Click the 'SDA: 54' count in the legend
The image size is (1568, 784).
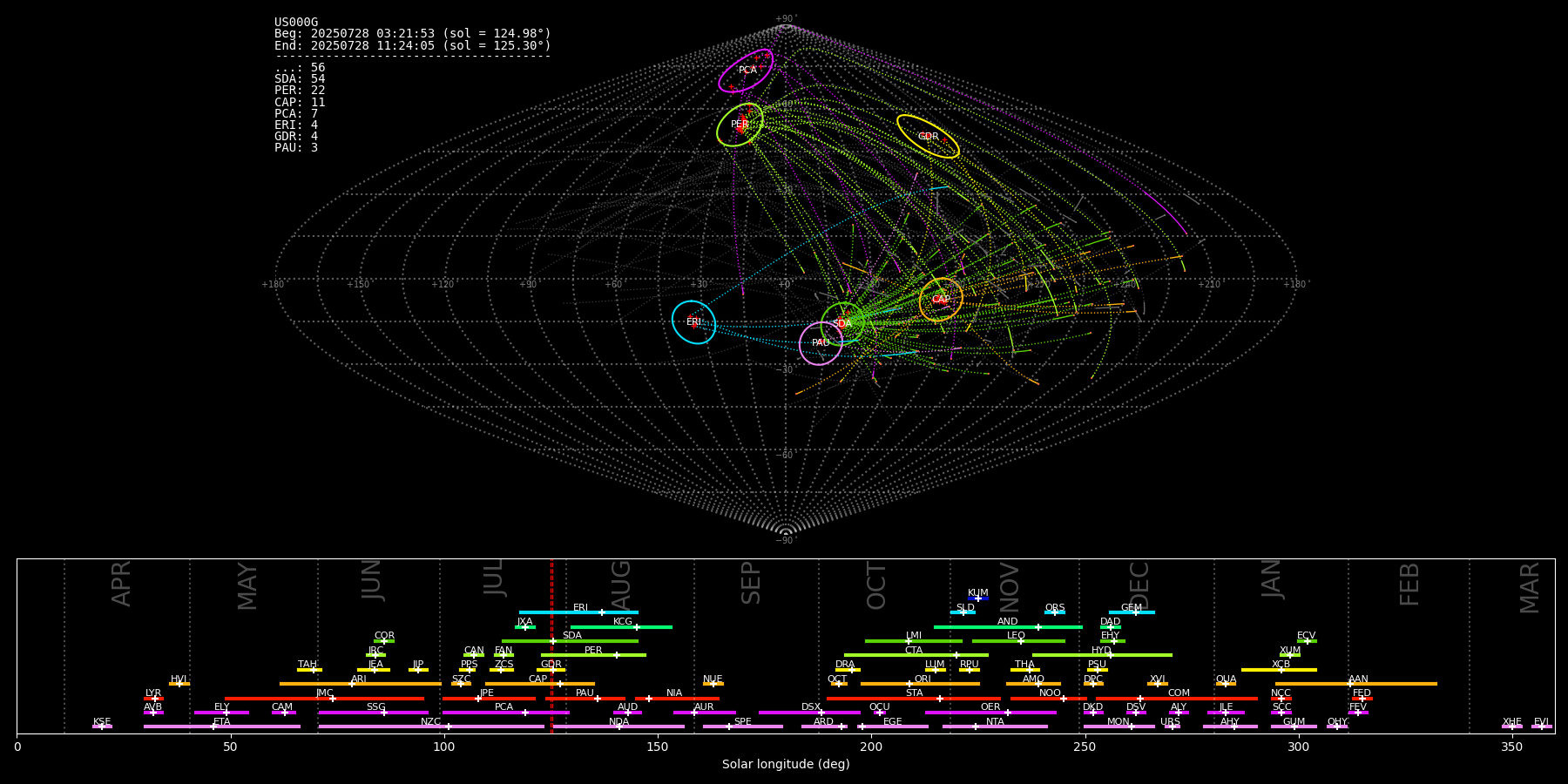tap(300, 79)
